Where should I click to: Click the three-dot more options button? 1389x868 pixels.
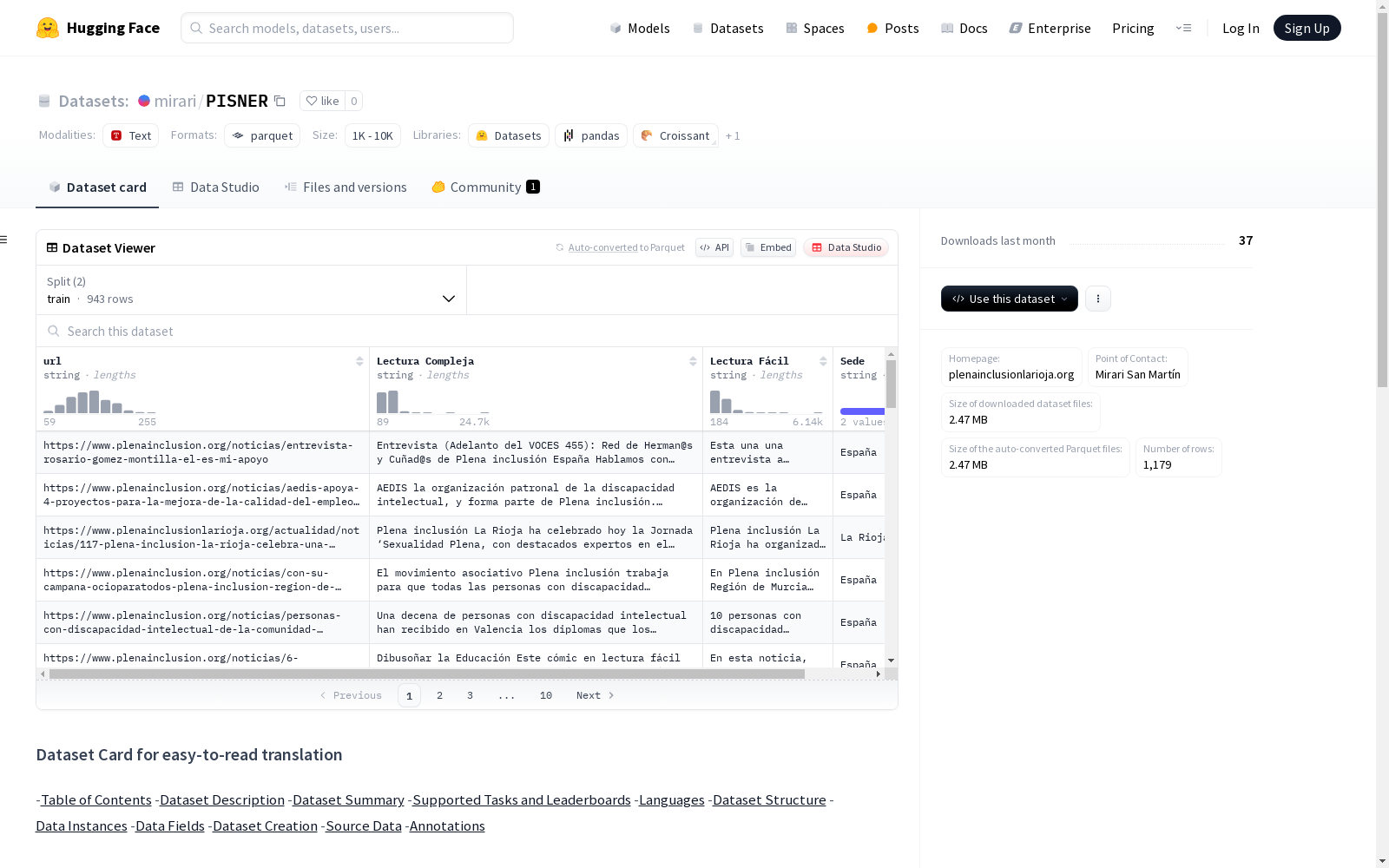(x=1098, y=299)
